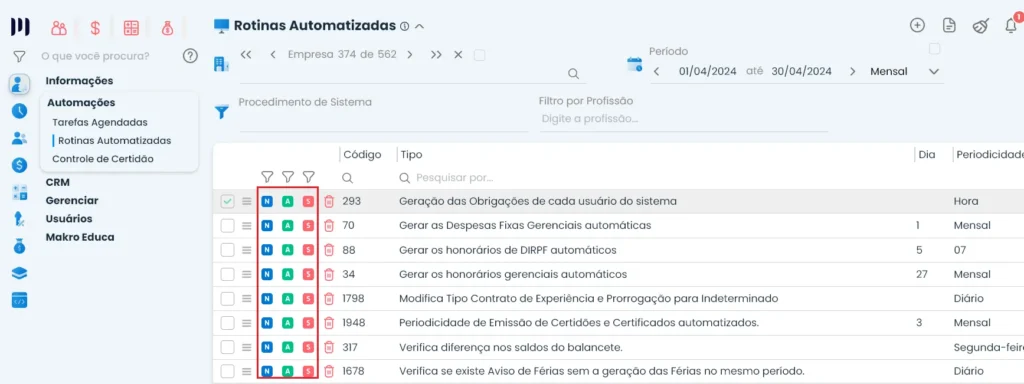
Task: Click the Filtro por Profissão input
Action: pyautogui.click(x=684, y=119)
